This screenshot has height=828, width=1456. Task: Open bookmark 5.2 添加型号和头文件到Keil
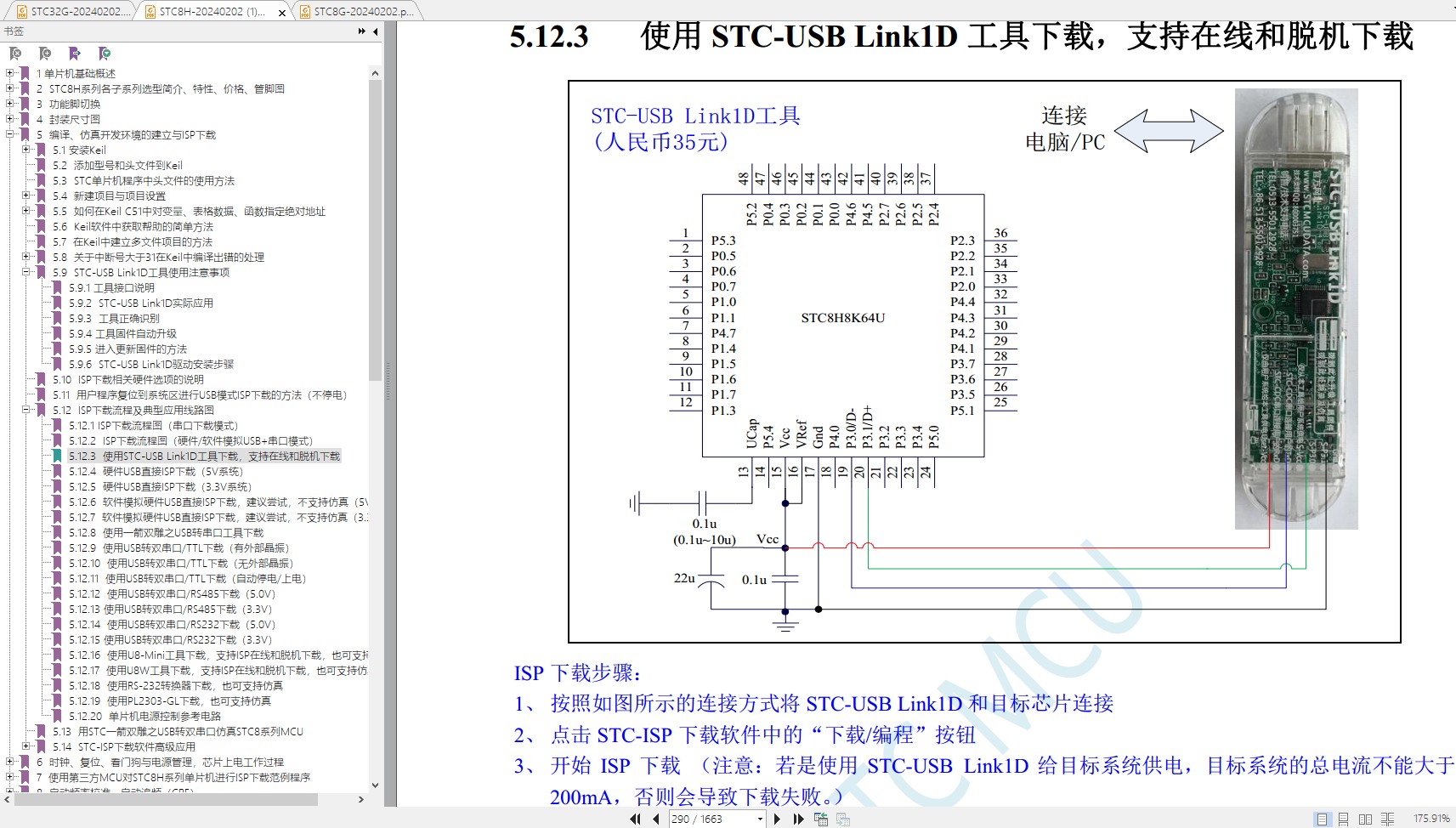click(117, 166)
